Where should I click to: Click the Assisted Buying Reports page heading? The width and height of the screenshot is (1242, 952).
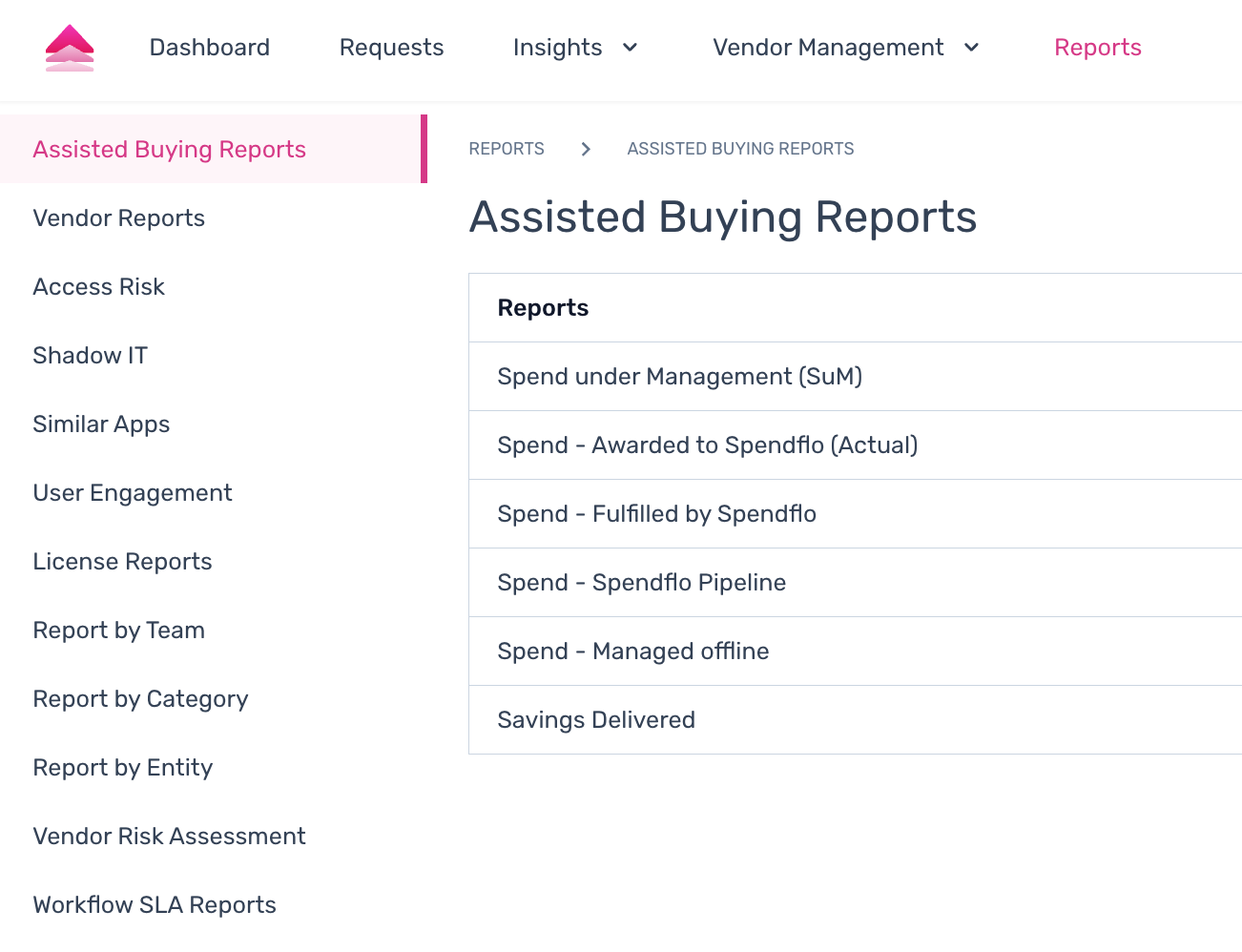[723, 217]
